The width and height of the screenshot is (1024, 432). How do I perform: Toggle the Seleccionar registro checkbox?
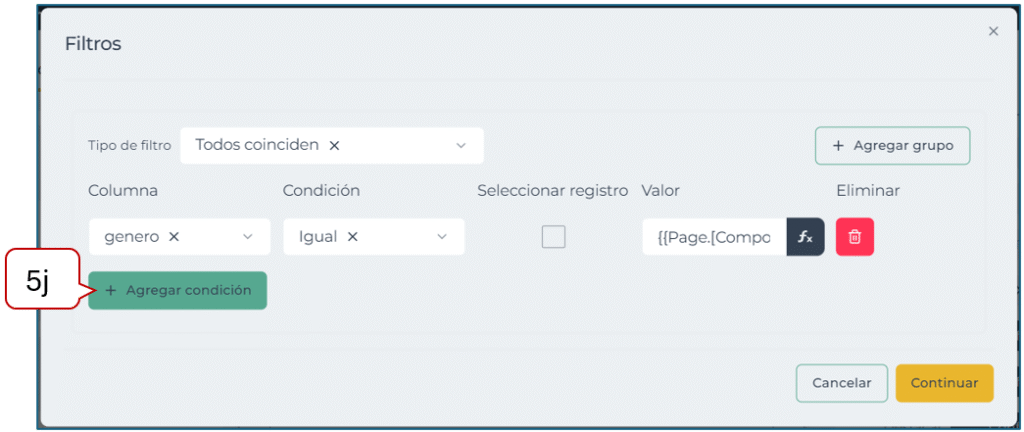(x=553, y=237)
